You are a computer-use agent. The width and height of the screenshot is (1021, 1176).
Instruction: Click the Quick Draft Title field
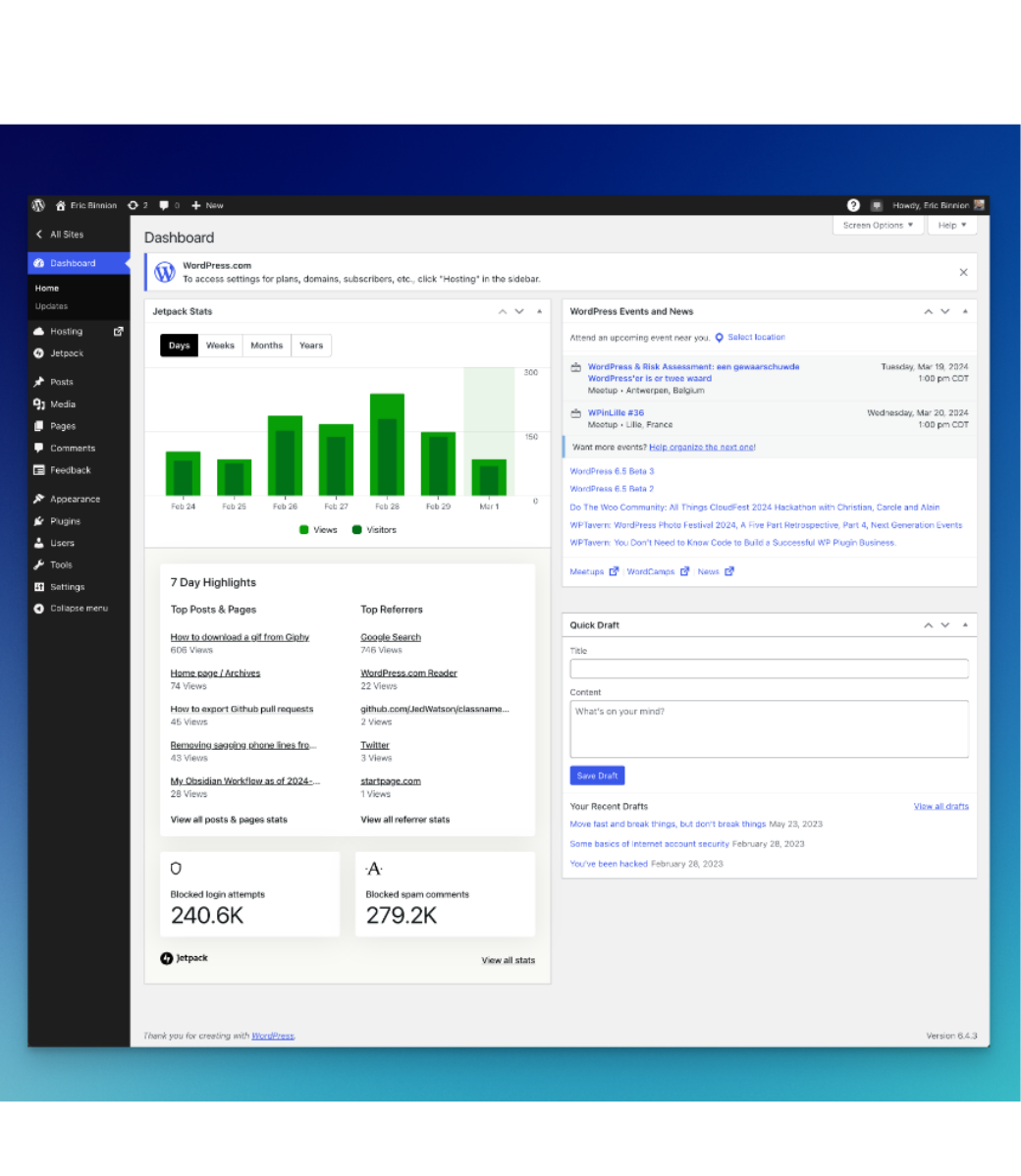(769, 668)
